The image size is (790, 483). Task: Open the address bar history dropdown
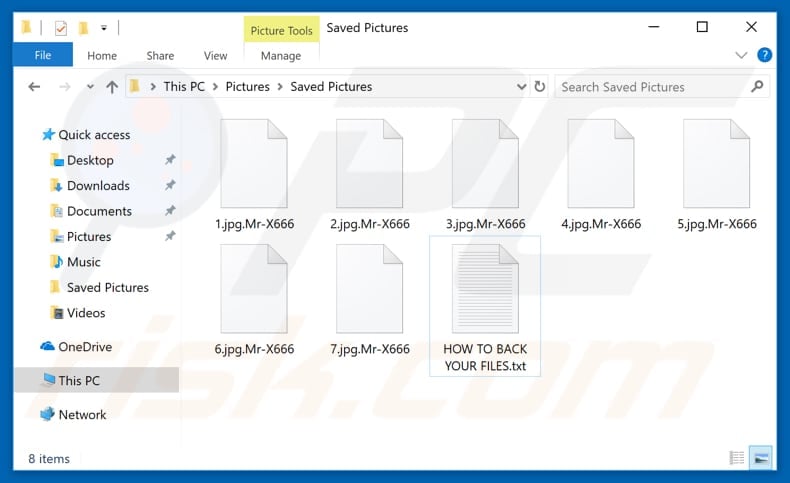pyautogui.click(x=521, y=87)
